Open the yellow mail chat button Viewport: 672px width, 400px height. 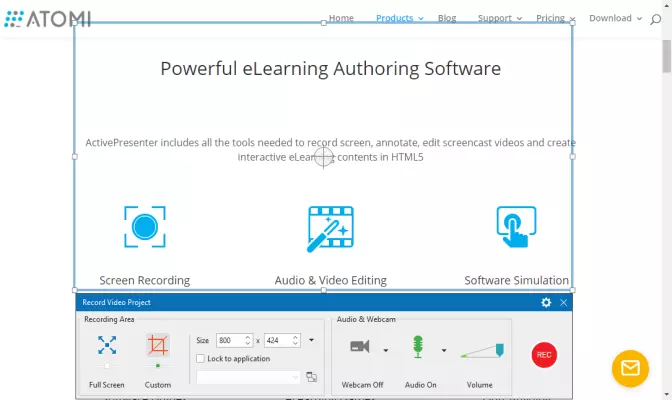(630, 369)
